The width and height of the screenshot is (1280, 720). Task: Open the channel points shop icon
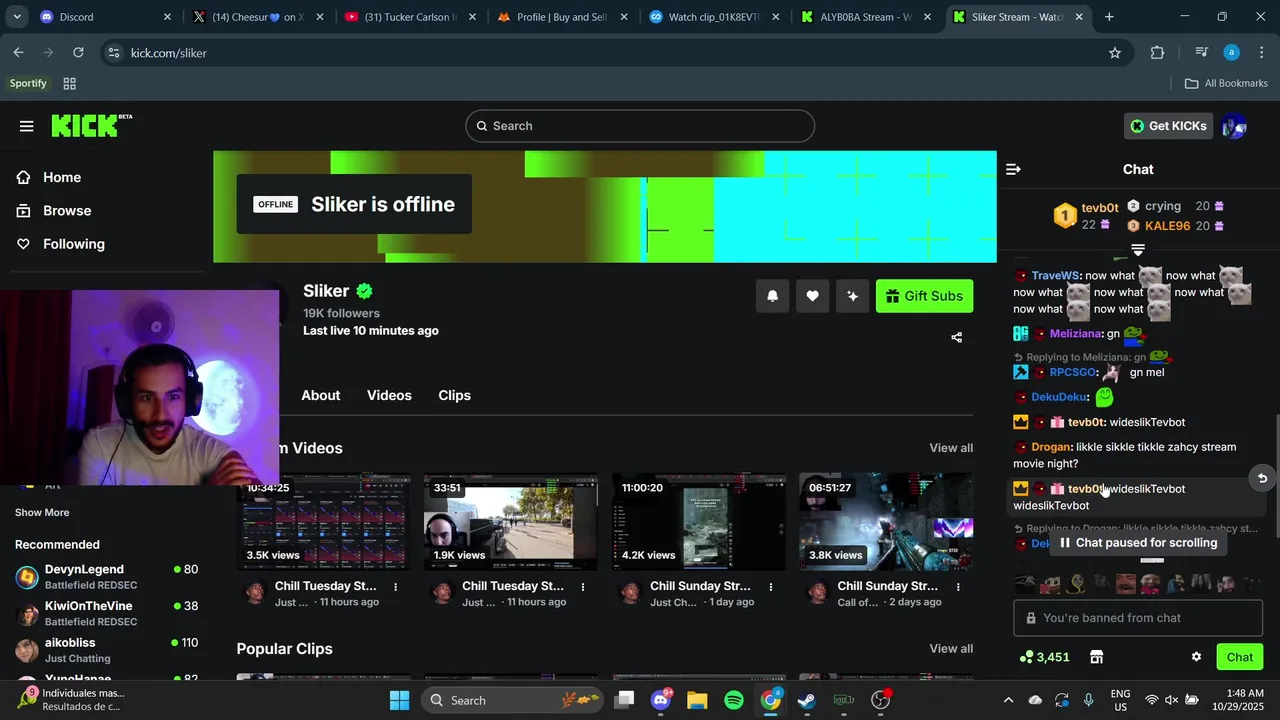tap(1096, 657)
